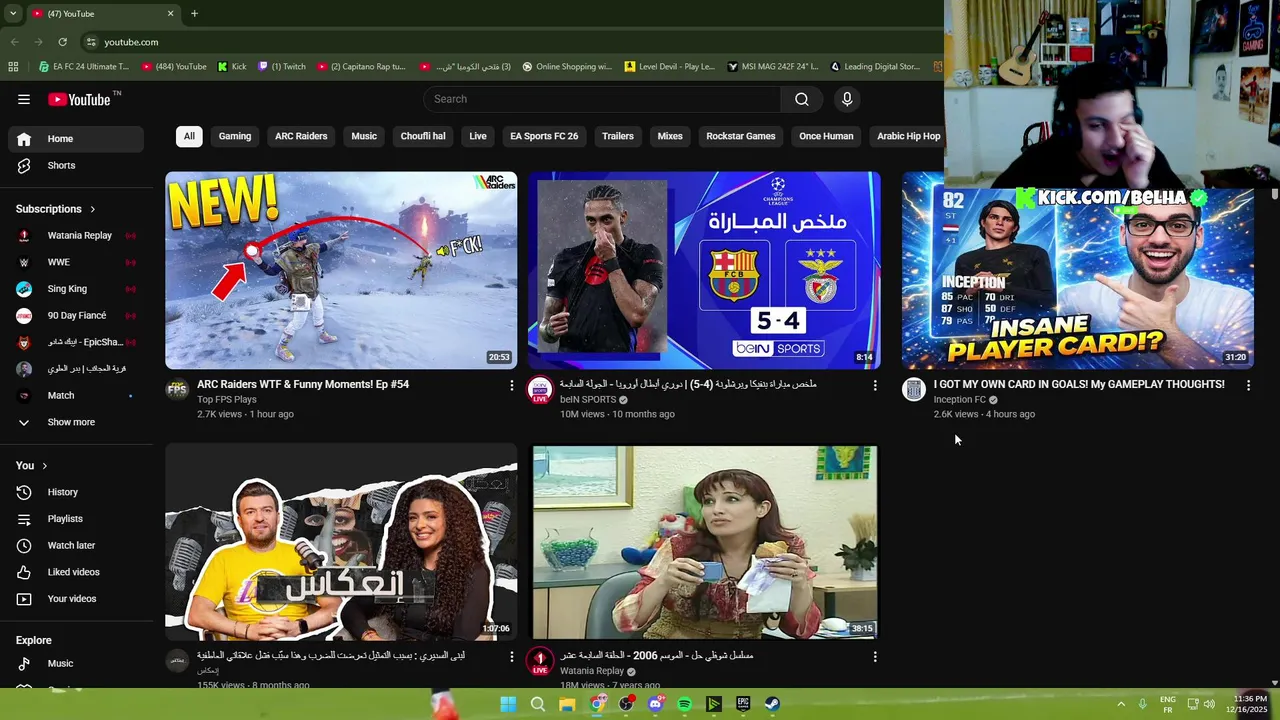Open more options for Inception FC video
Screen dimensions: 1280x720
pyautogui.click(x=1248, y=385)
